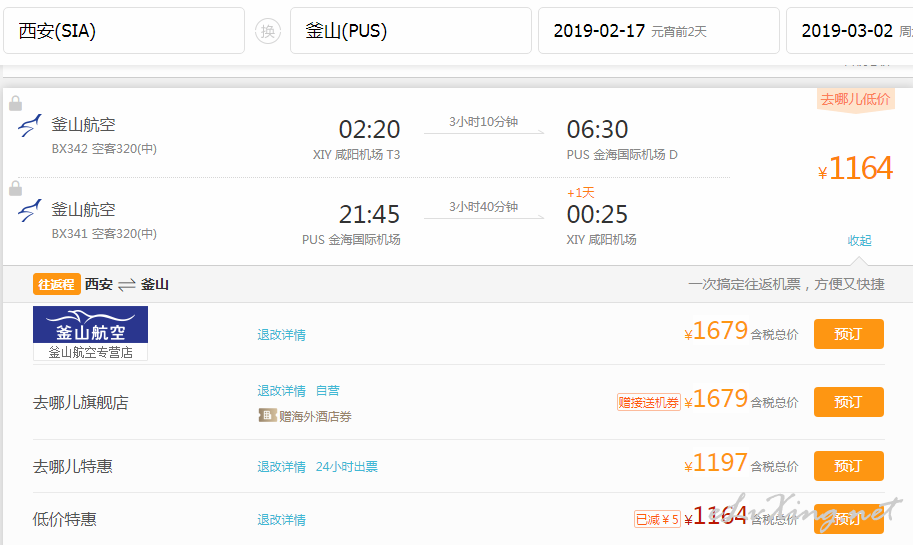Screen dimensions: 913x545
Task: Click the 赠海外酒店券 text
Action: 316,417
